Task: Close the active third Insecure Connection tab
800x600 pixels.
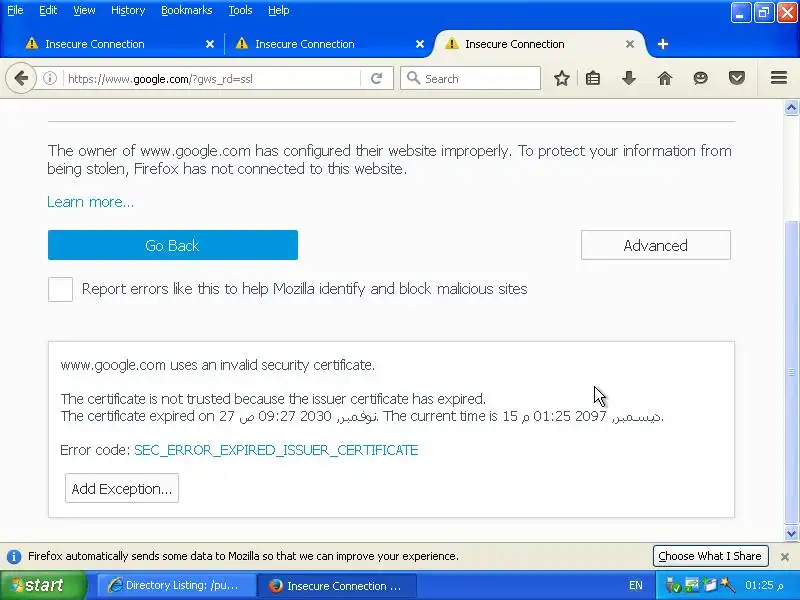Action: point(630,44)
